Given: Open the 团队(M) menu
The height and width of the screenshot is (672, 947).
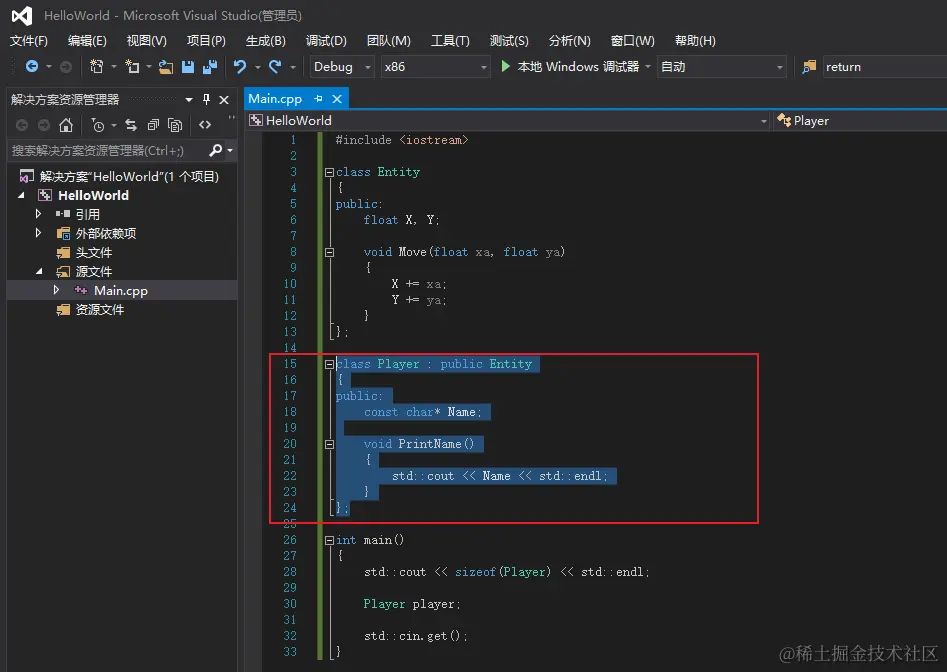Looking at the screenshot, I should tap(388, 40).
